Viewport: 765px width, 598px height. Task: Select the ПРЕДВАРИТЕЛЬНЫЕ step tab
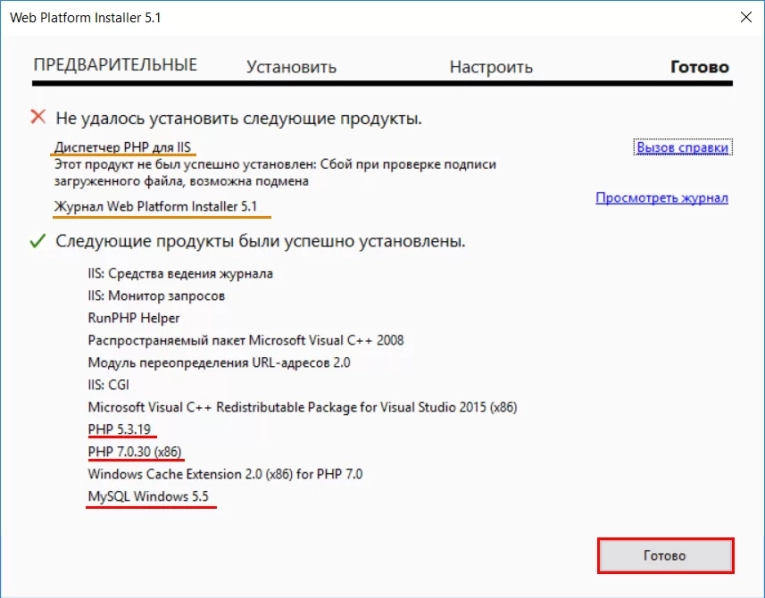pos(115,65)
